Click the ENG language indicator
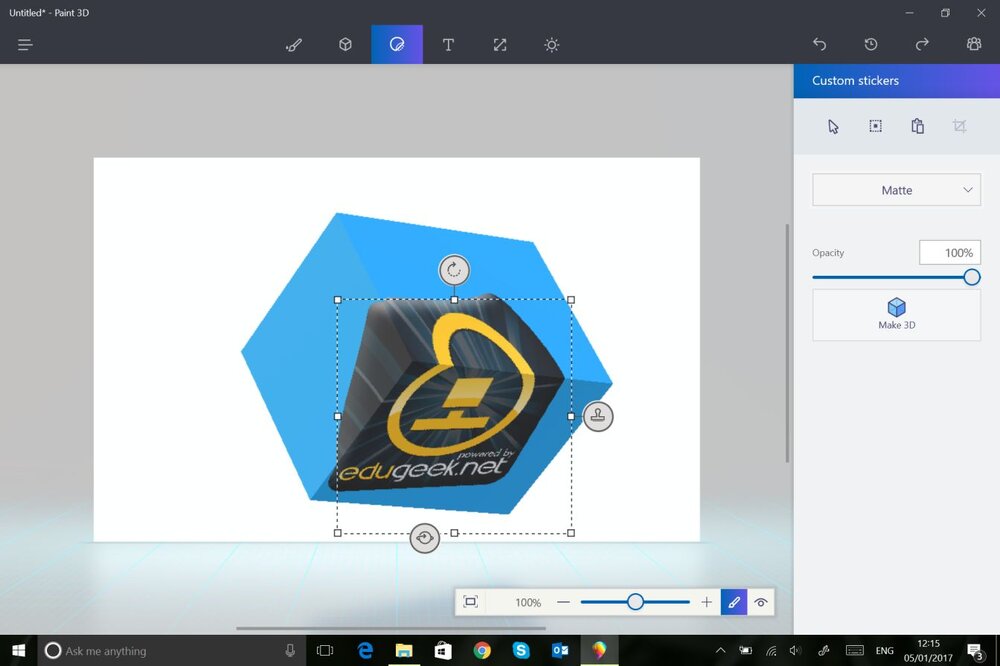The image size is (1000, 666). click(885, 651)
